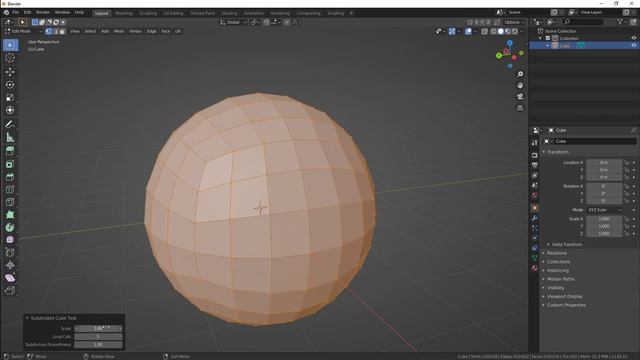Click the outliner search field
The height and width of the screenshot is (360, 640).
582,22
